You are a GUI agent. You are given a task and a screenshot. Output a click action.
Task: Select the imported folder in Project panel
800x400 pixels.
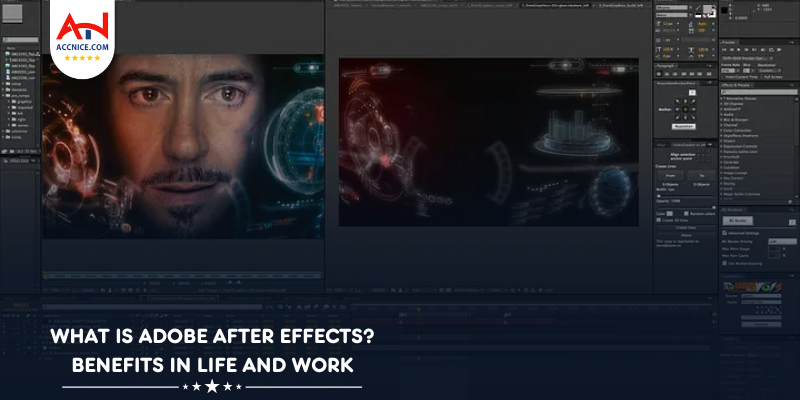[20, 108]
